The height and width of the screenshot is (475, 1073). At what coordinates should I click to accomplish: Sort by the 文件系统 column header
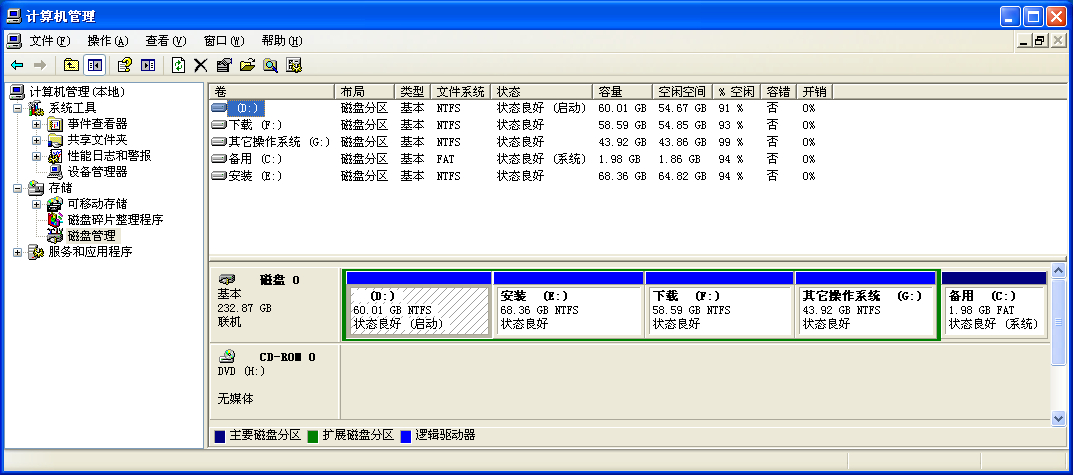461,92
